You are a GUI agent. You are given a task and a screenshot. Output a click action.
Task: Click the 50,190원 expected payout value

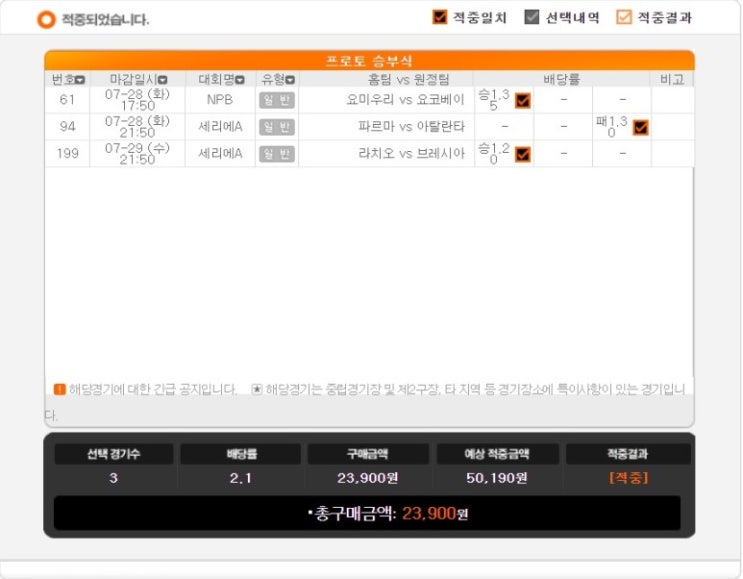pyautogui.click(x=497, y=478)
